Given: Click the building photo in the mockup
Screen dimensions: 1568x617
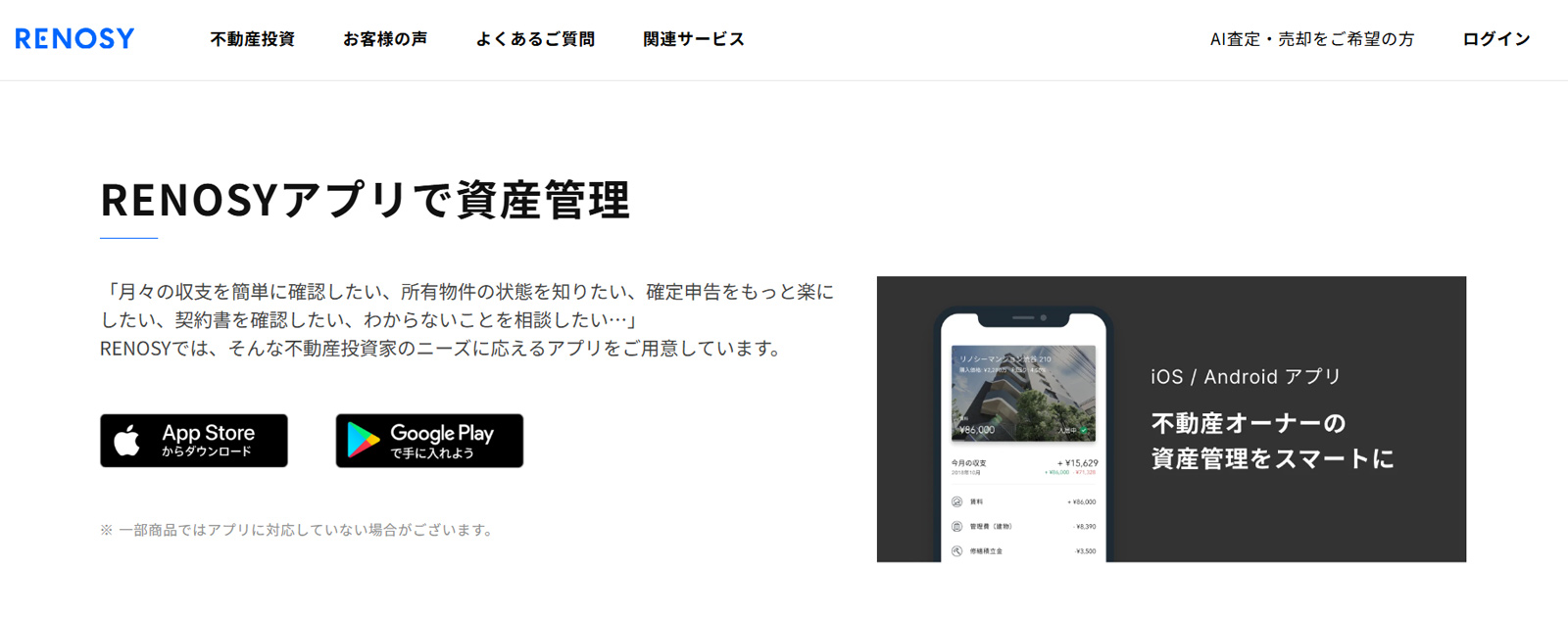Looking at the screenshot, I should point(1023,393).
